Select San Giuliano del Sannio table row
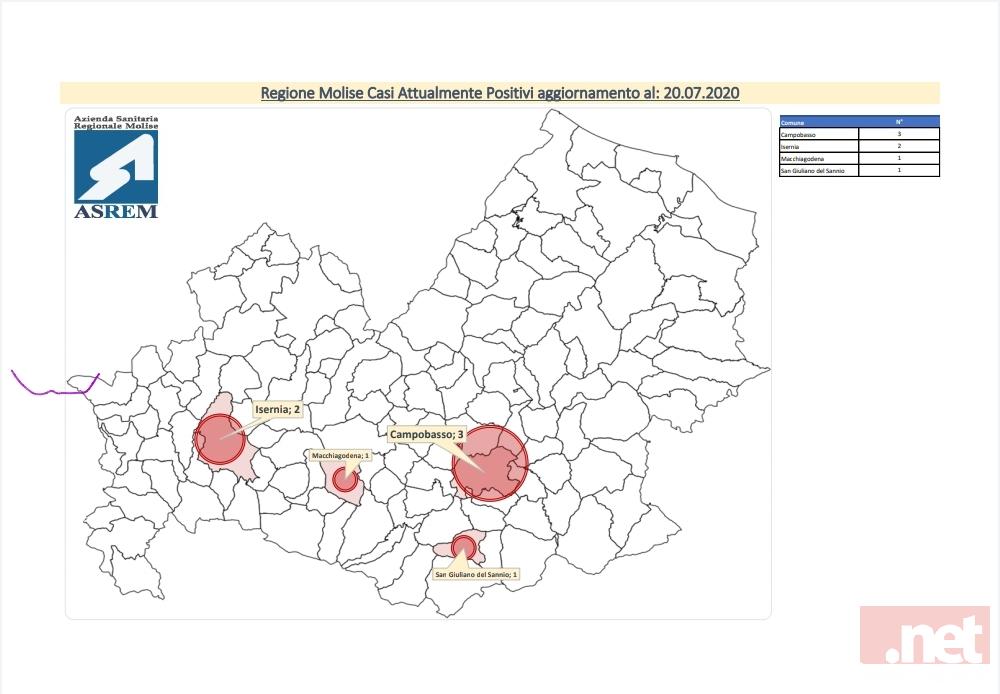 818,171
